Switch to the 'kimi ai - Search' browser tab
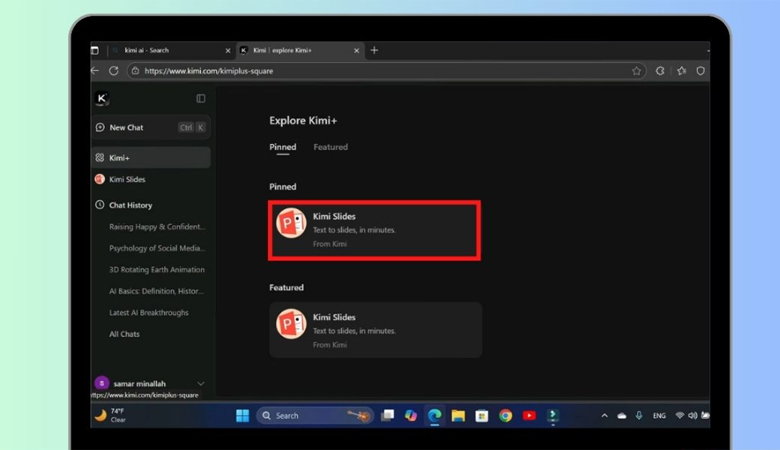780x450 pixels. click(169, 50)
